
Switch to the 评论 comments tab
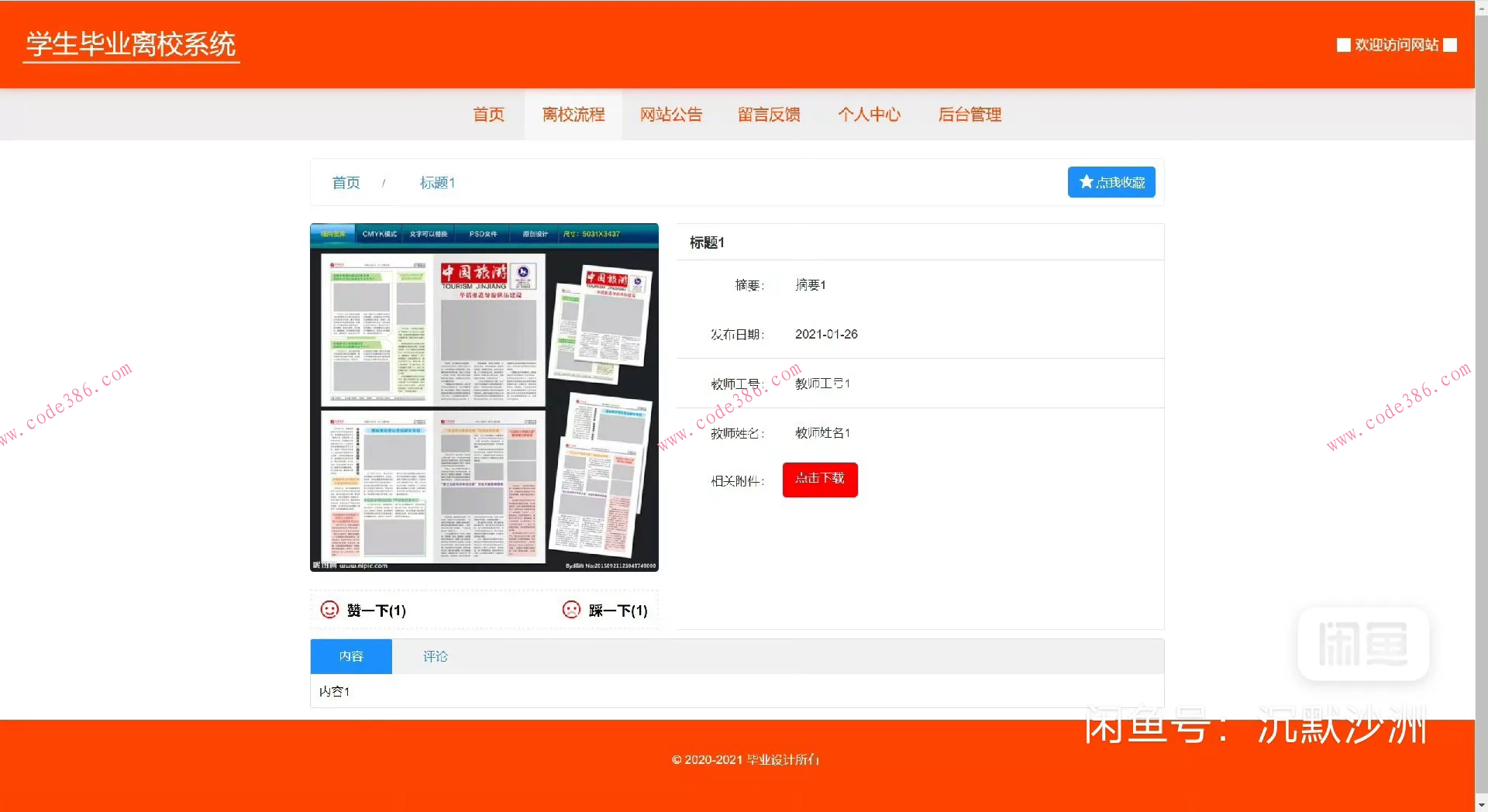click(435, 656)
